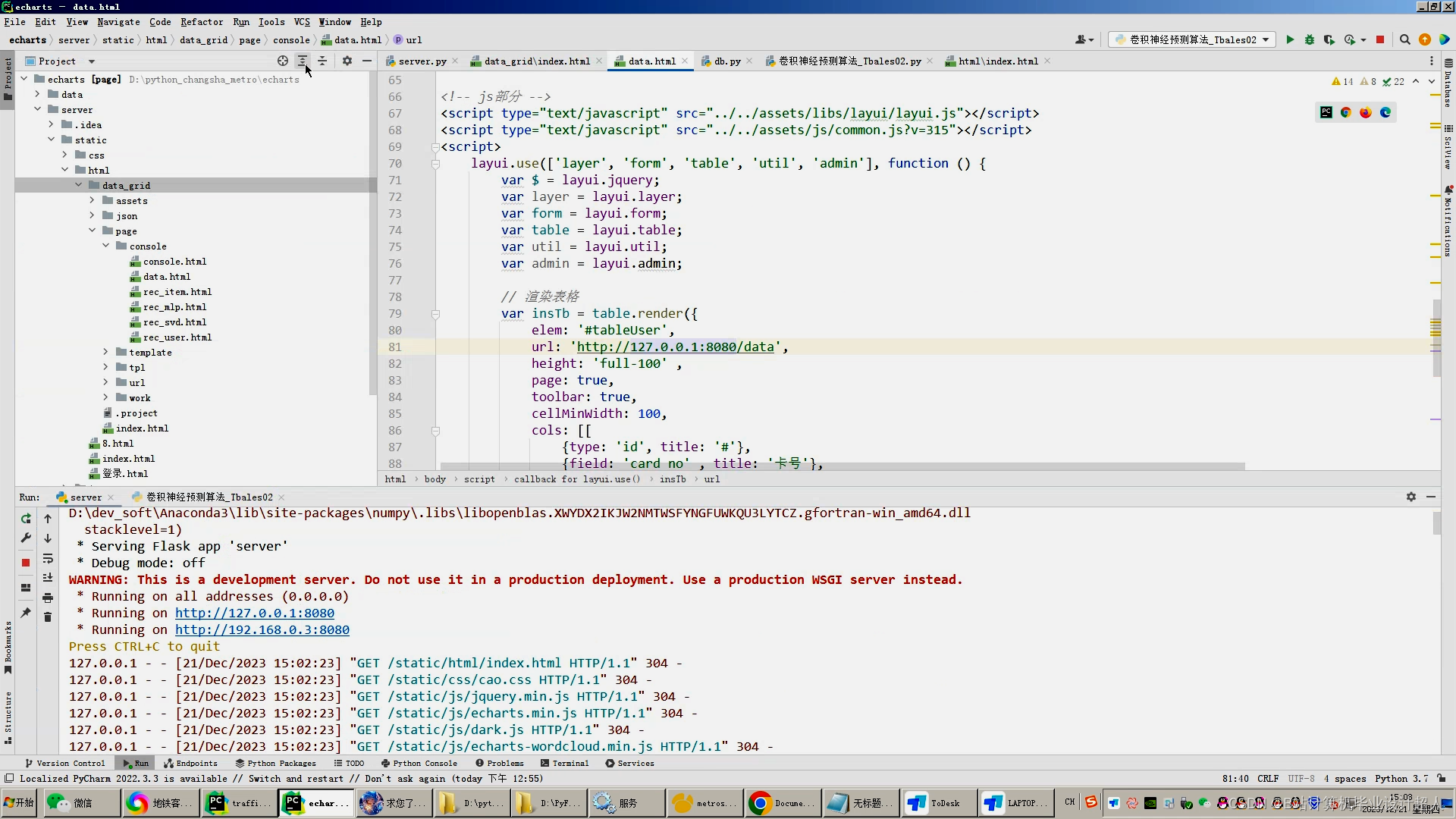Open in Chrome browser preview icon
Viewport: 1456px width, 819px height.
pyautogui.click(x=1346, y=112)
